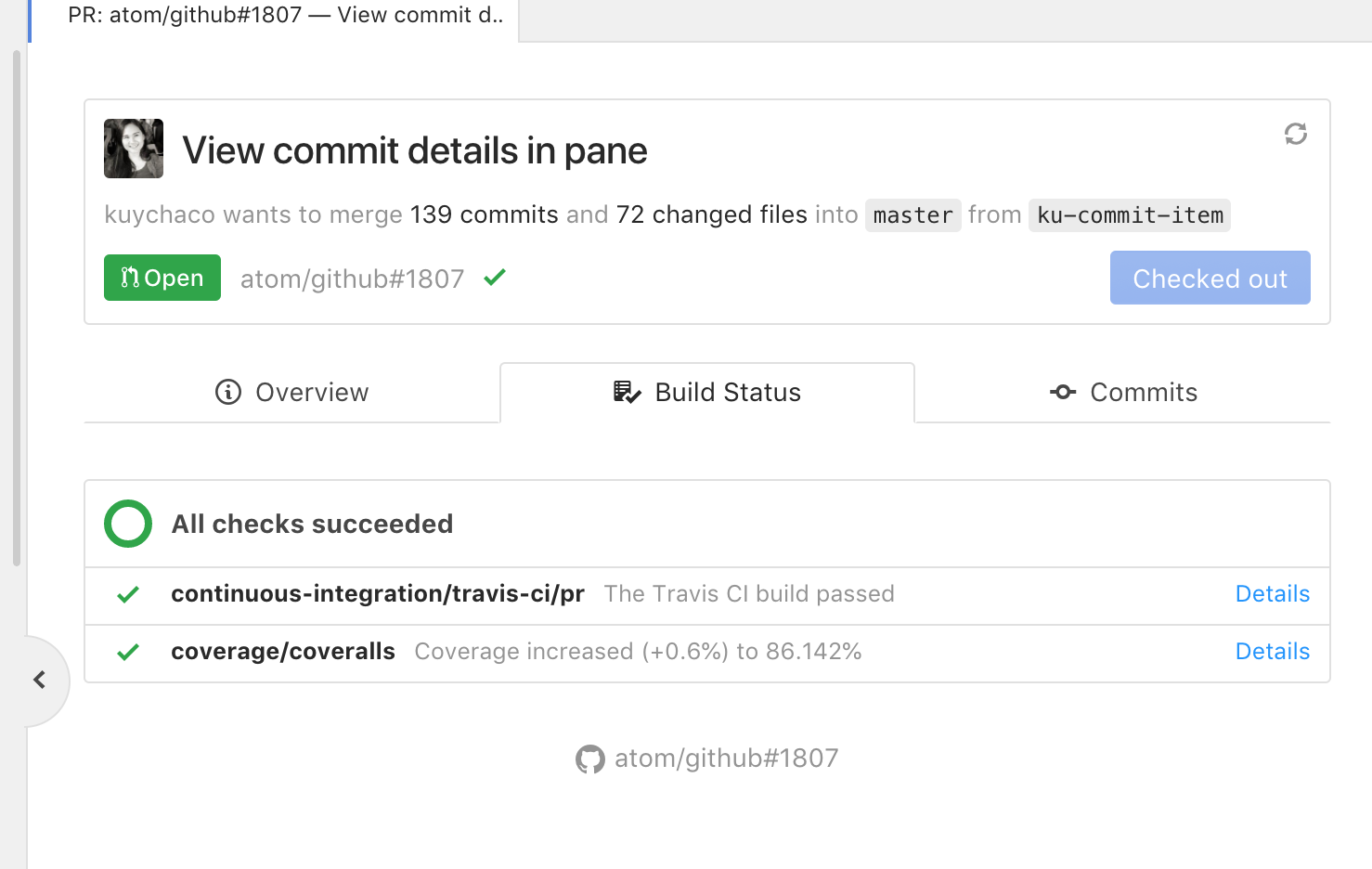The height and width of the screenshot is (869, 1372).
Task: Switch to the Commits tab
Action: tap(1122, 393)
